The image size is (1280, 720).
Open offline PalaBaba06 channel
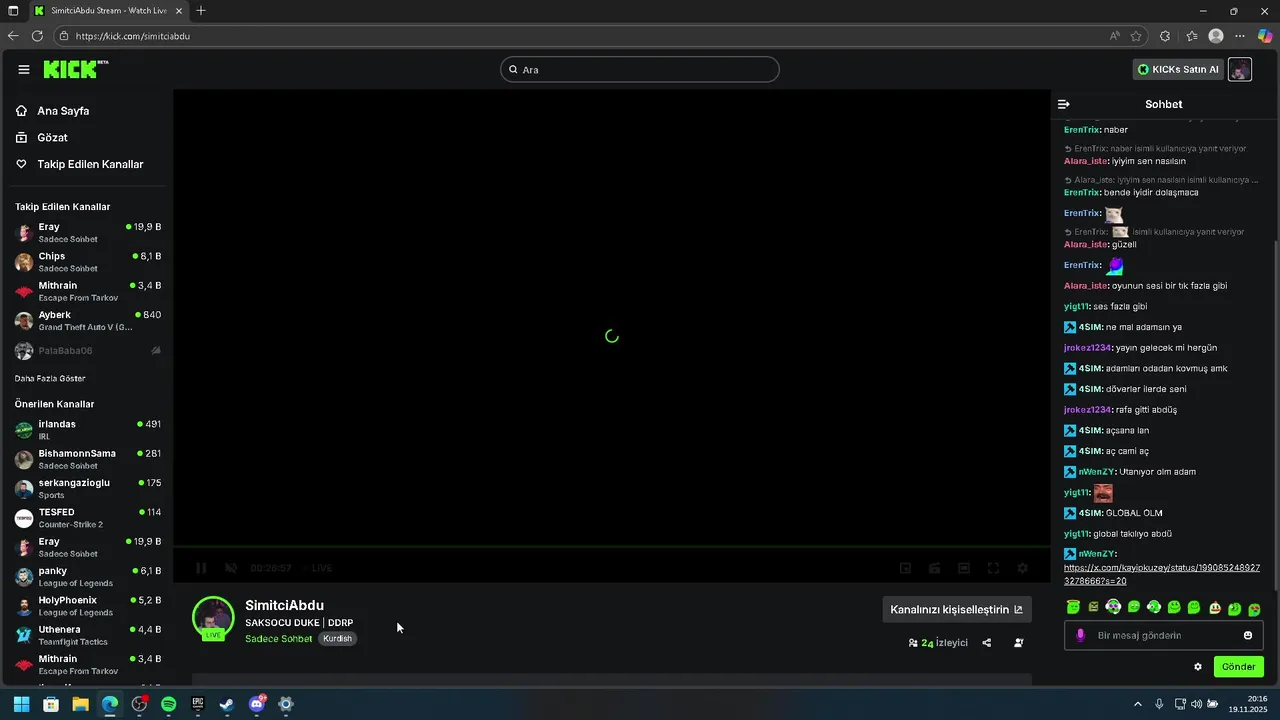point(88,351)
